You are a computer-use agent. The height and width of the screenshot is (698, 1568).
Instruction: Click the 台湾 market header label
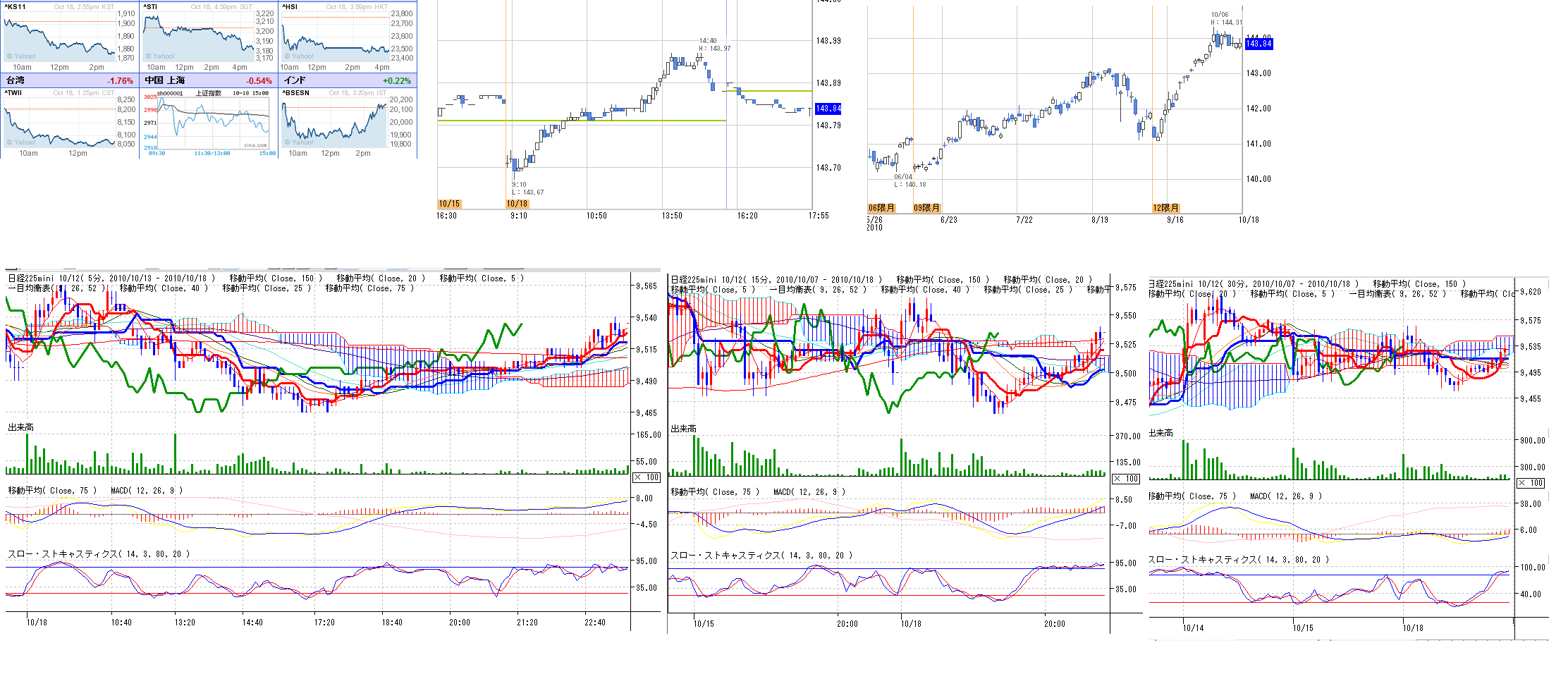pyautogui.click(x=16, y=80)
